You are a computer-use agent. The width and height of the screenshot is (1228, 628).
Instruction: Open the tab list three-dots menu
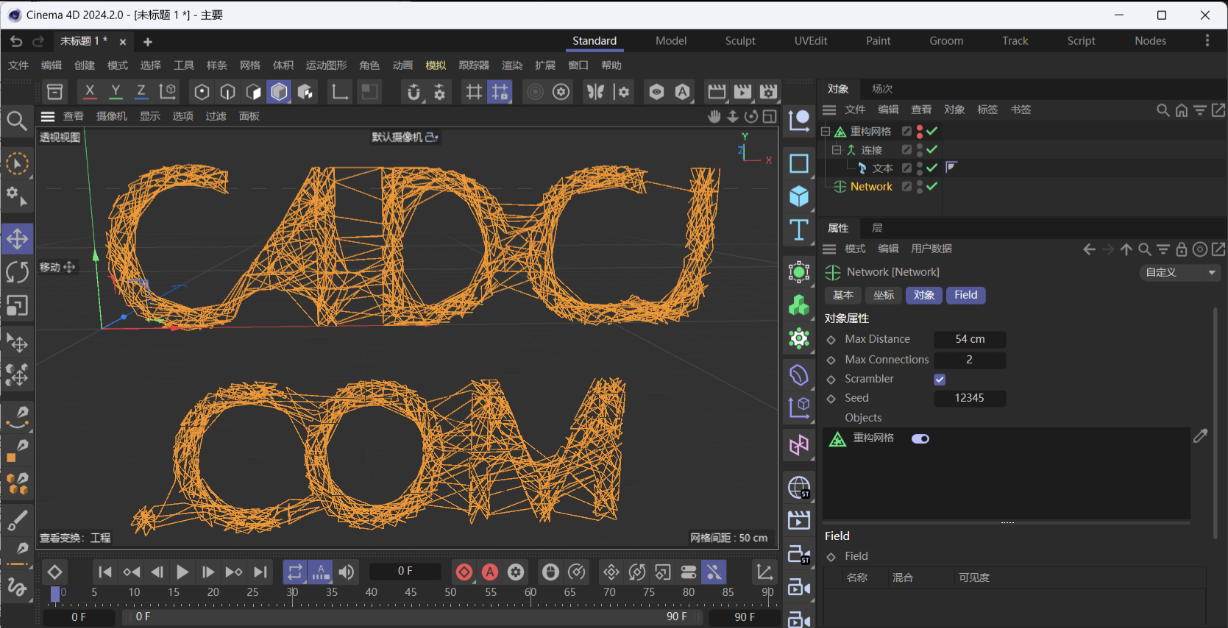1208,41
